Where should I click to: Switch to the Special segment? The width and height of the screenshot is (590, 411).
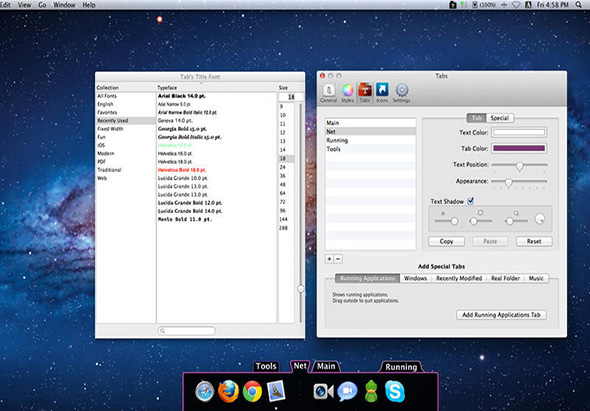pos(499,118)
